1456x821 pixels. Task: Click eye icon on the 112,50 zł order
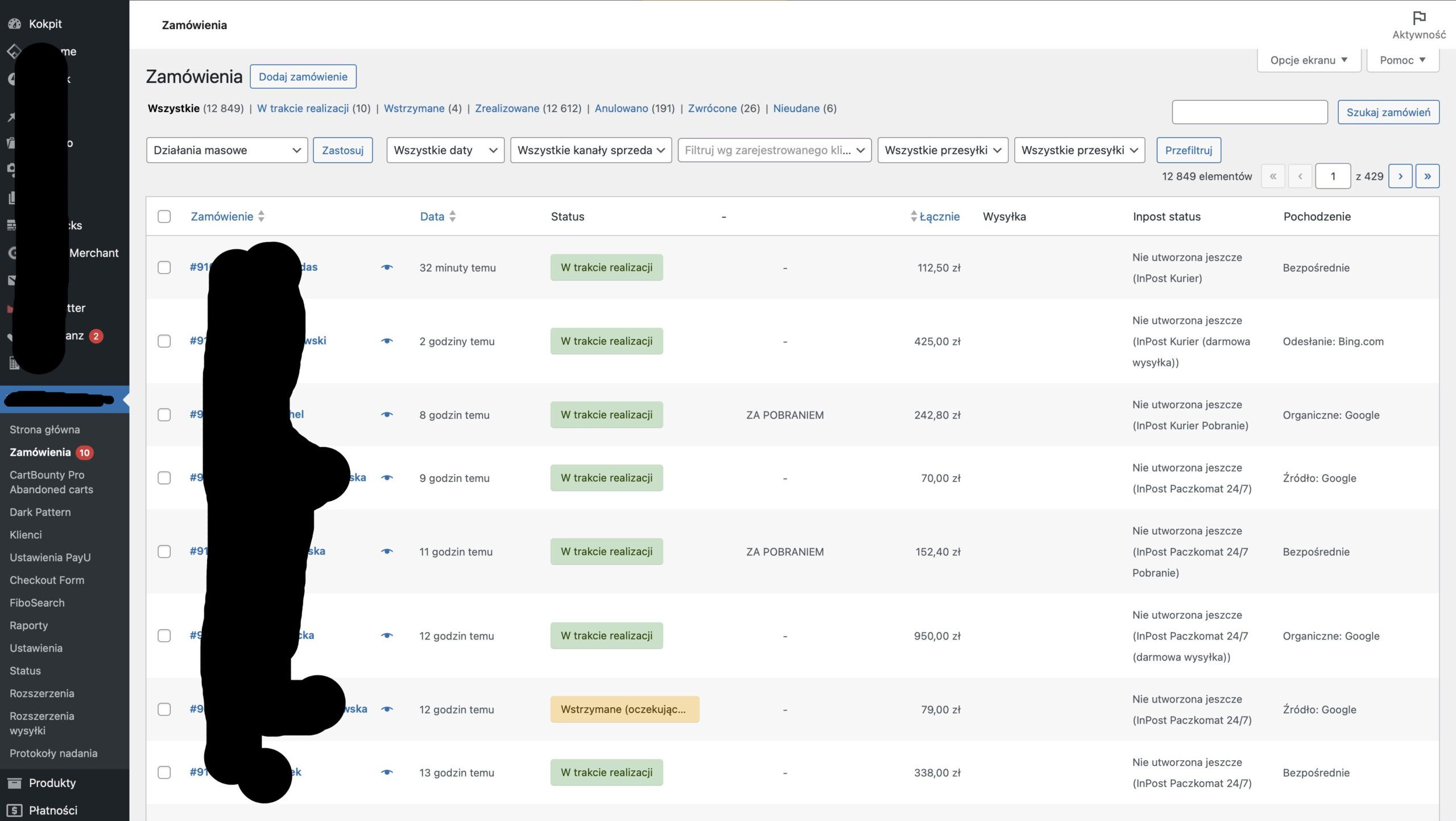coord(387,267)
